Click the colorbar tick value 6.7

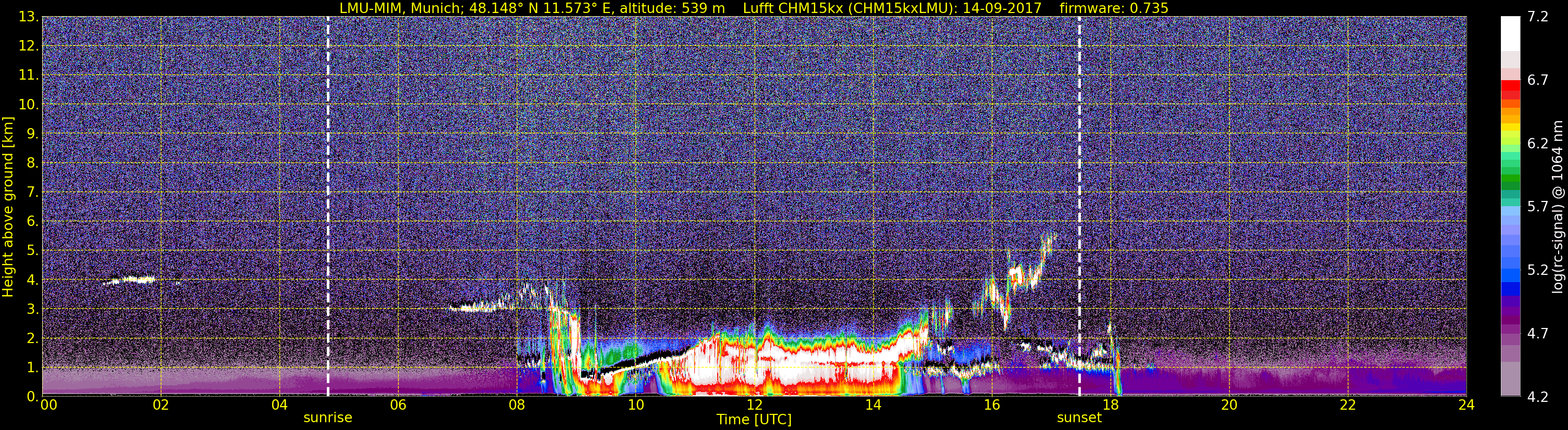(x=1538, y=80)
